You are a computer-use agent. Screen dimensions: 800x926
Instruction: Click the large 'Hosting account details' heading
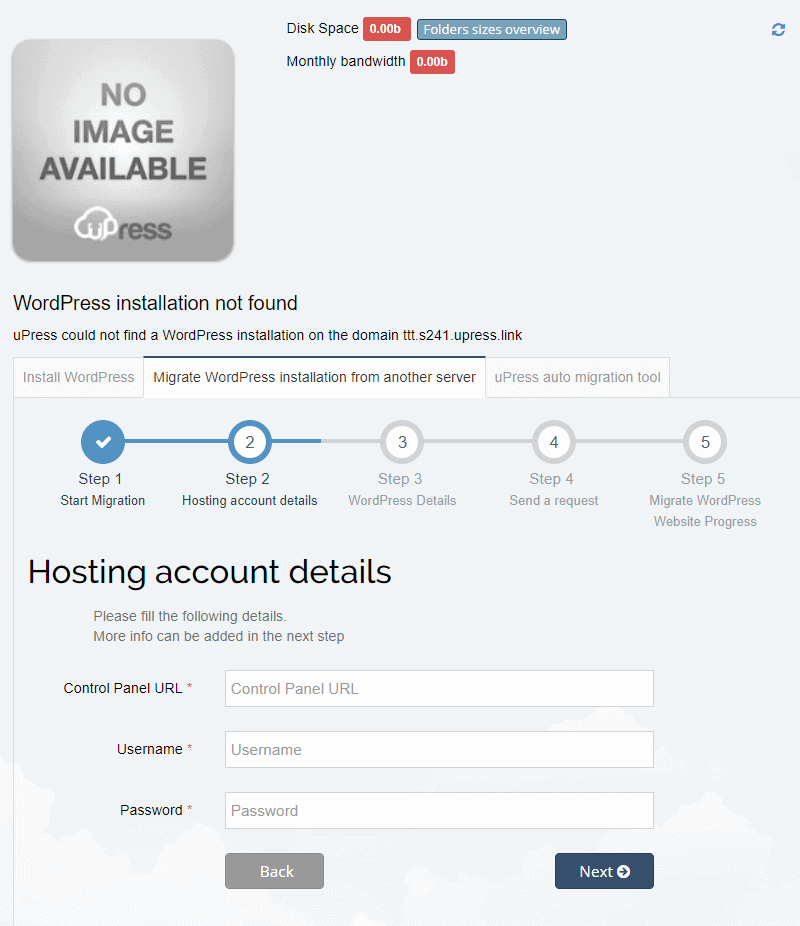210,572
